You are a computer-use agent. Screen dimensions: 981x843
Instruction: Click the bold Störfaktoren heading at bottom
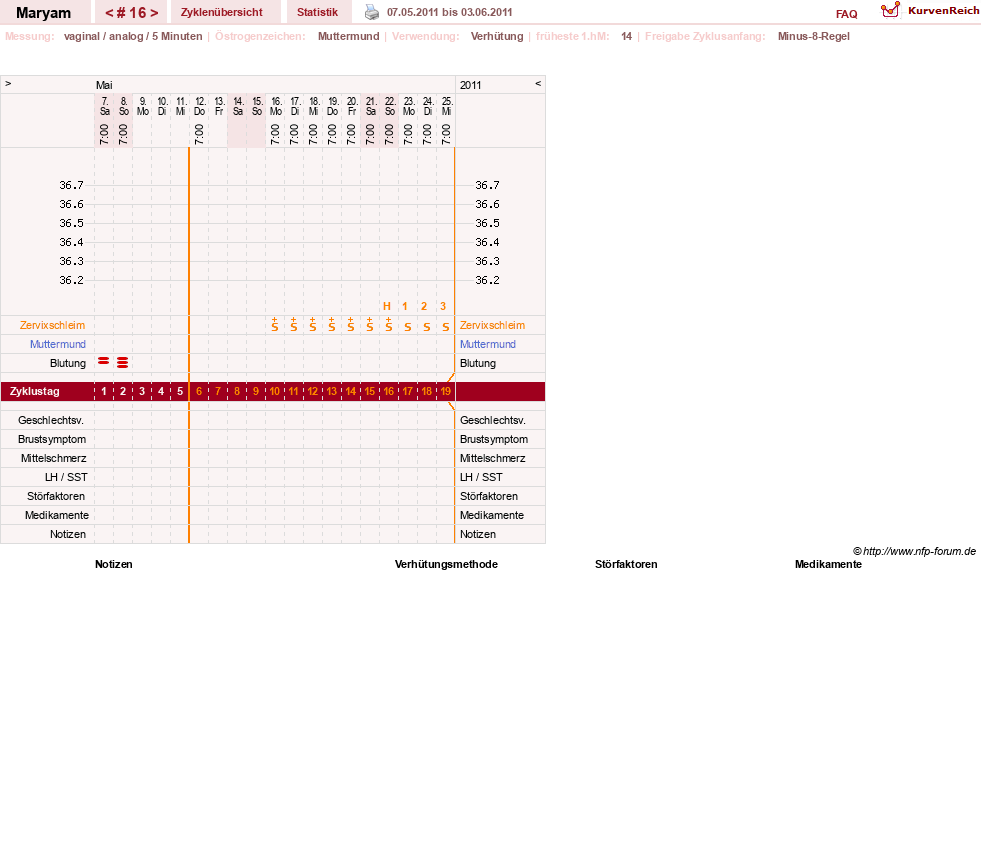626,565
